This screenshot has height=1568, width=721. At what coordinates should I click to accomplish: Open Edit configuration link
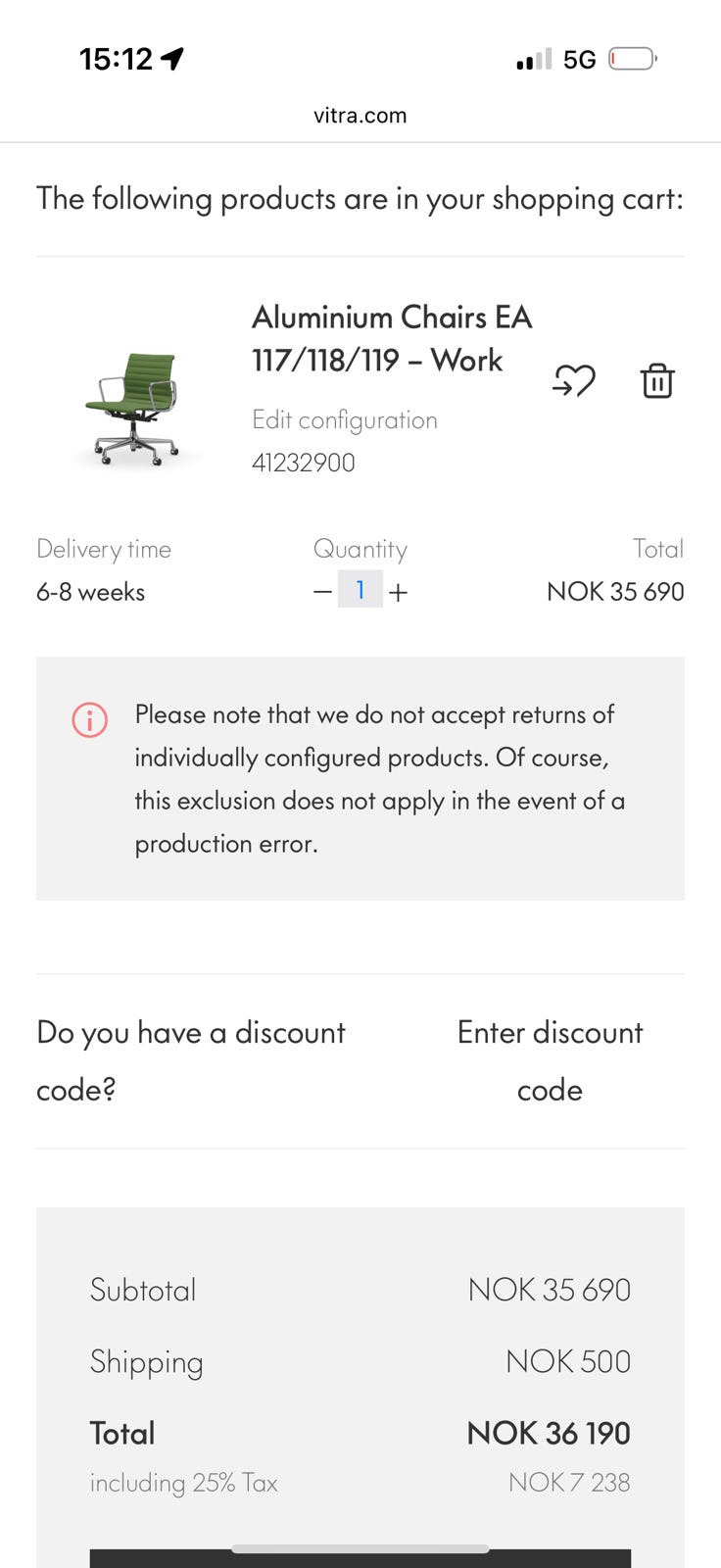(344, 419)
